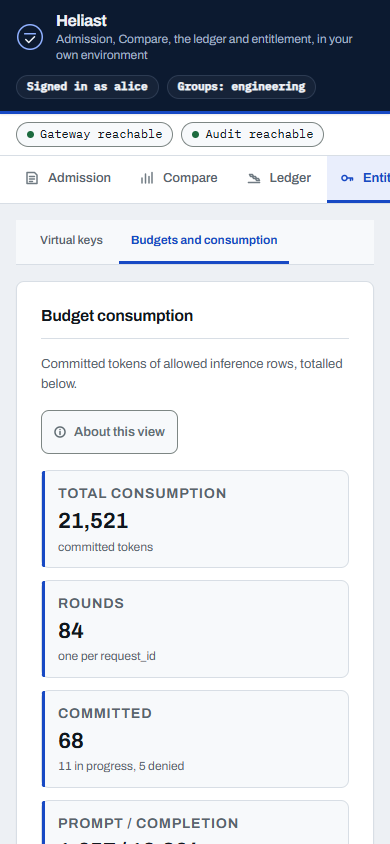Click the Entitlement key icon
The image size is (390, 844).
tap(348, 178)
